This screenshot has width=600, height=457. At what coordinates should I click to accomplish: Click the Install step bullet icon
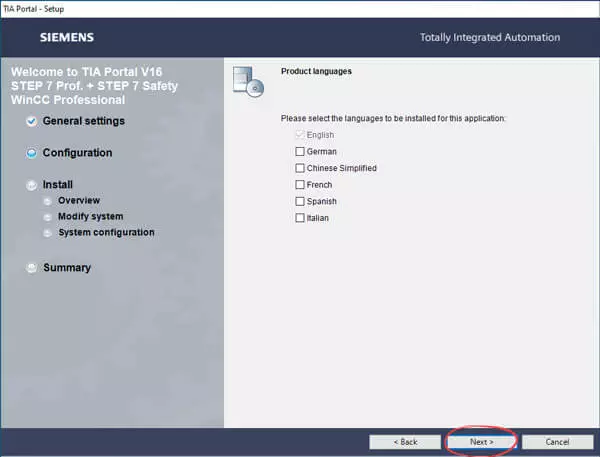32,185
